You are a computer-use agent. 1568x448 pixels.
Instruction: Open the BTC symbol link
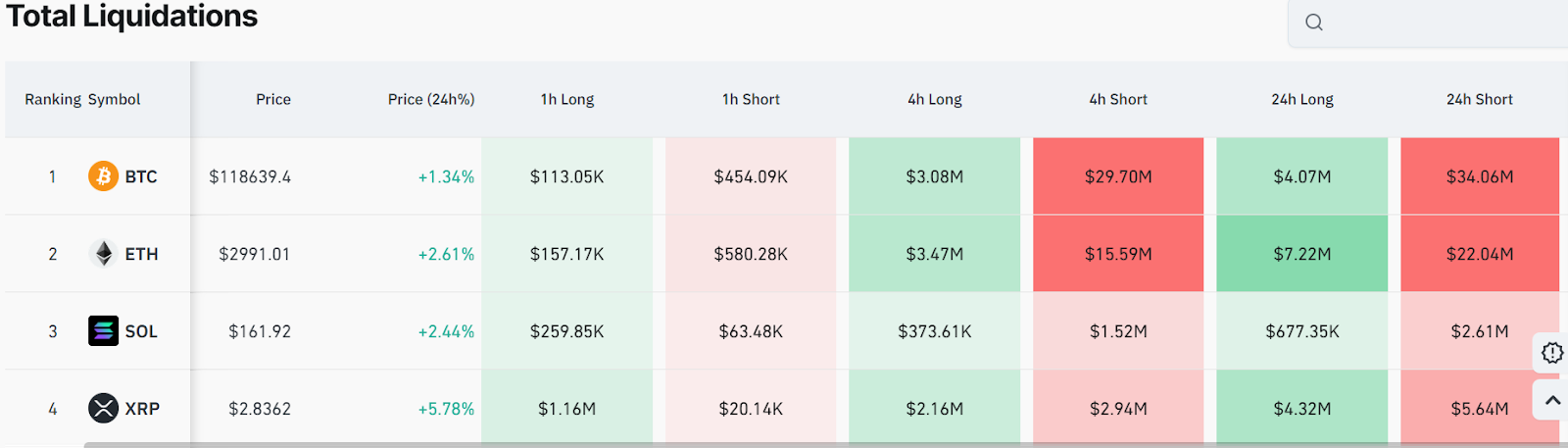pyautogui.click(x=141, y=176)
